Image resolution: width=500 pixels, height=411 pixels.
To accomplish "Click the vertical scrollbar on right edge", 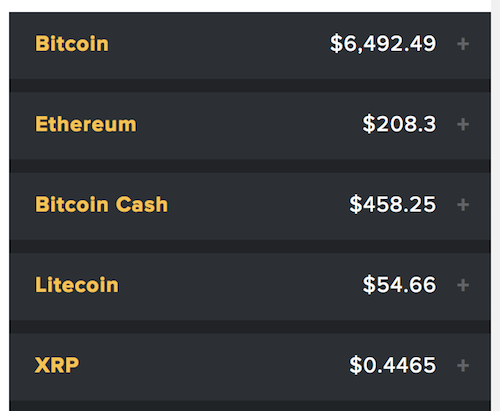I will (495, 205).
